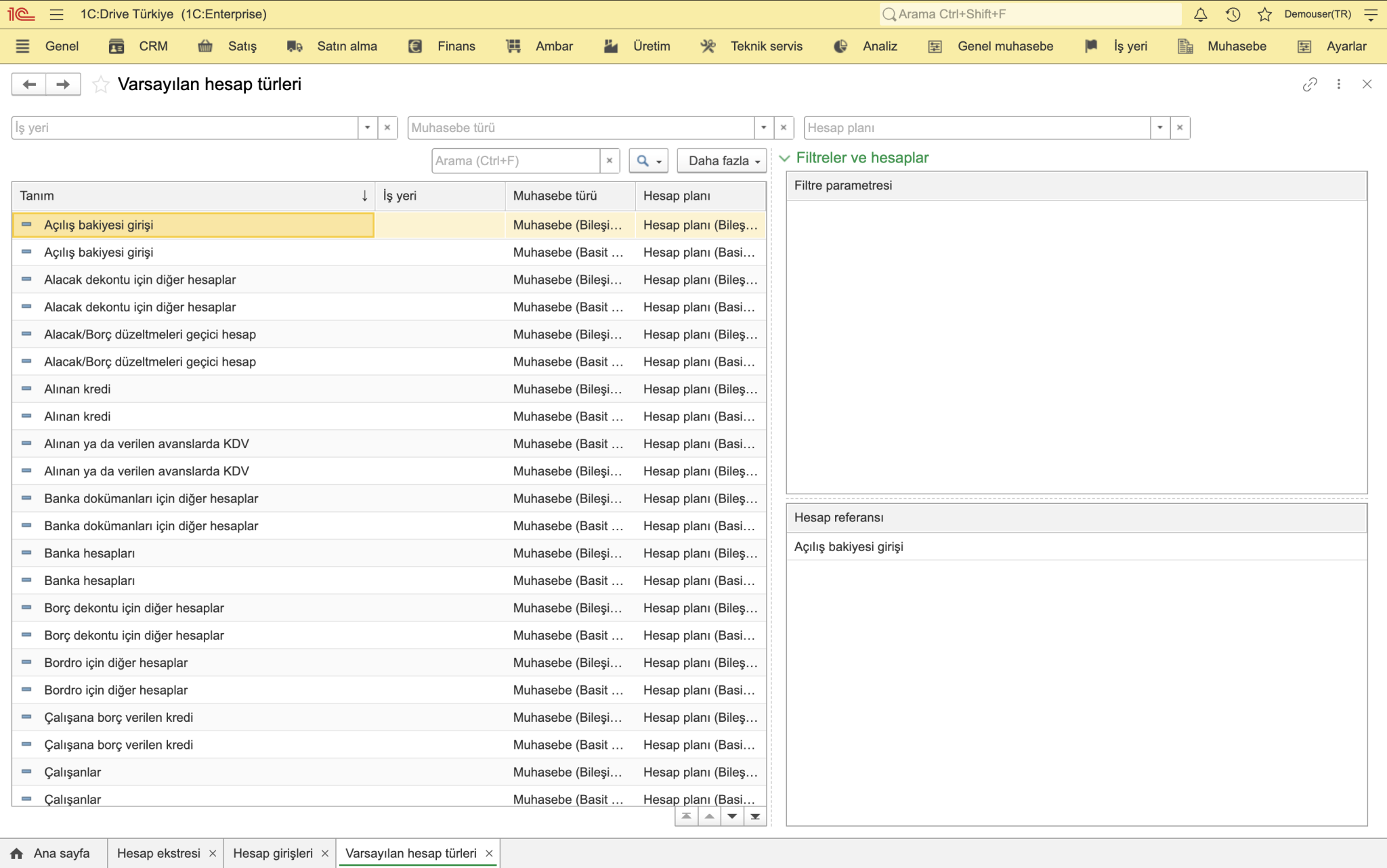Switch to the Hesap girişleri tab
The height and width of the screenshot is (868, 1387).
coord(273,853)
